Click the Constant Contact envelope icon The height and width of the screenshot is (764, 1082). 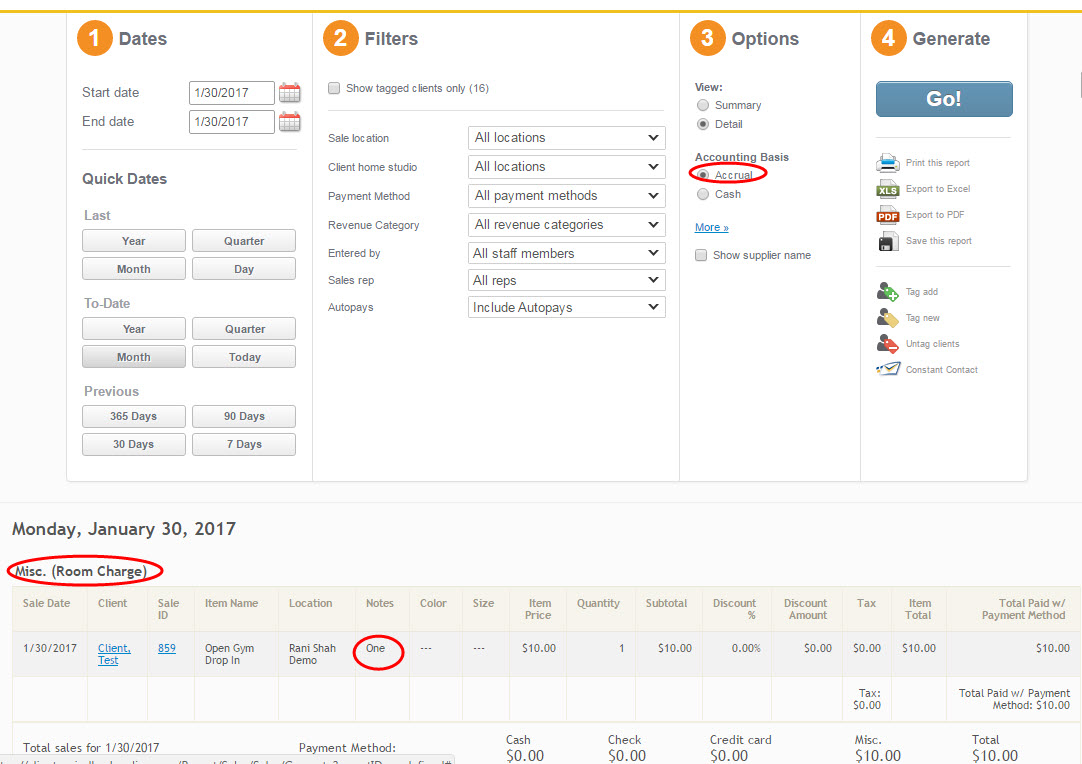point(888,370)
